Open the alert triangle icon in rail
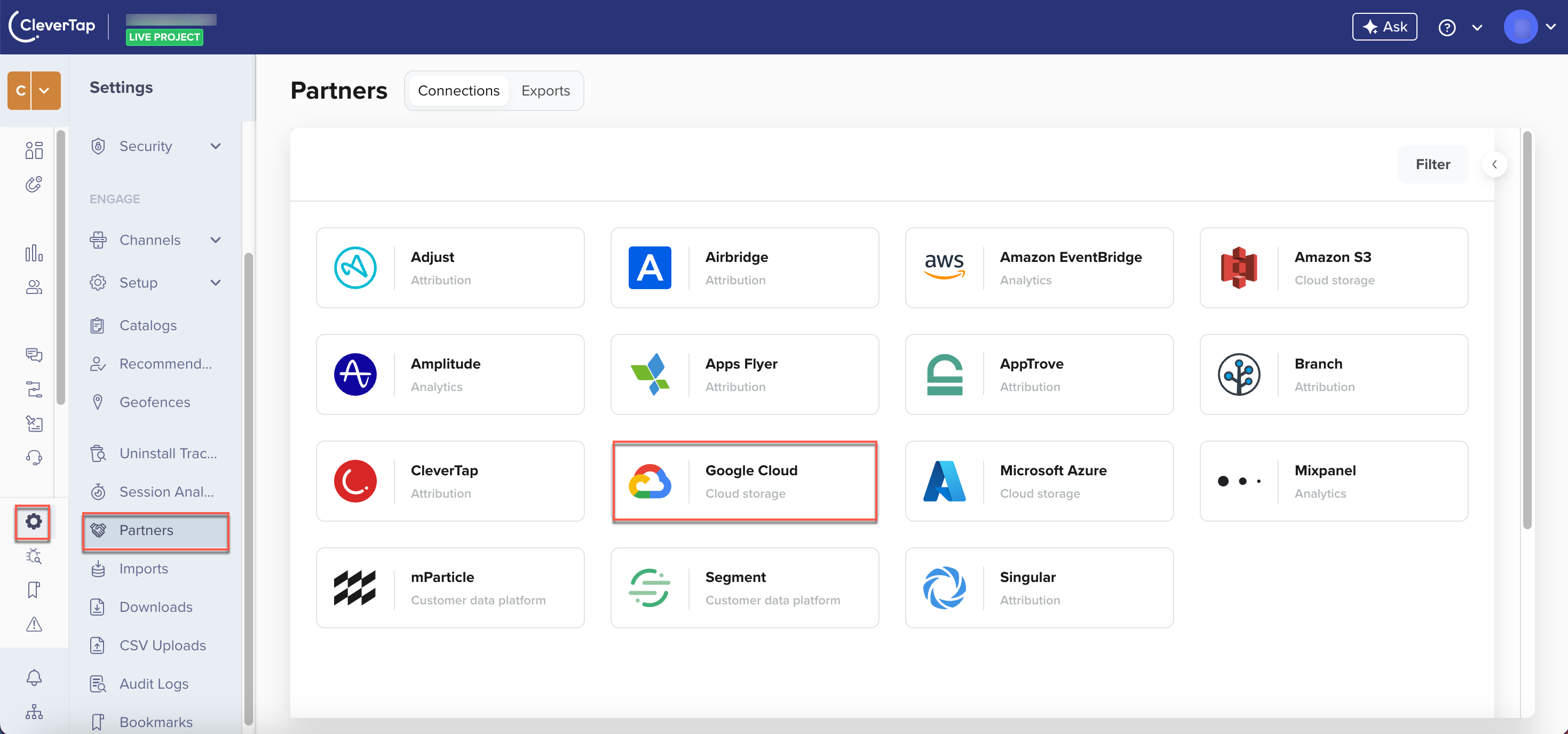The image size is (1568, 734). tap(34, 624)
